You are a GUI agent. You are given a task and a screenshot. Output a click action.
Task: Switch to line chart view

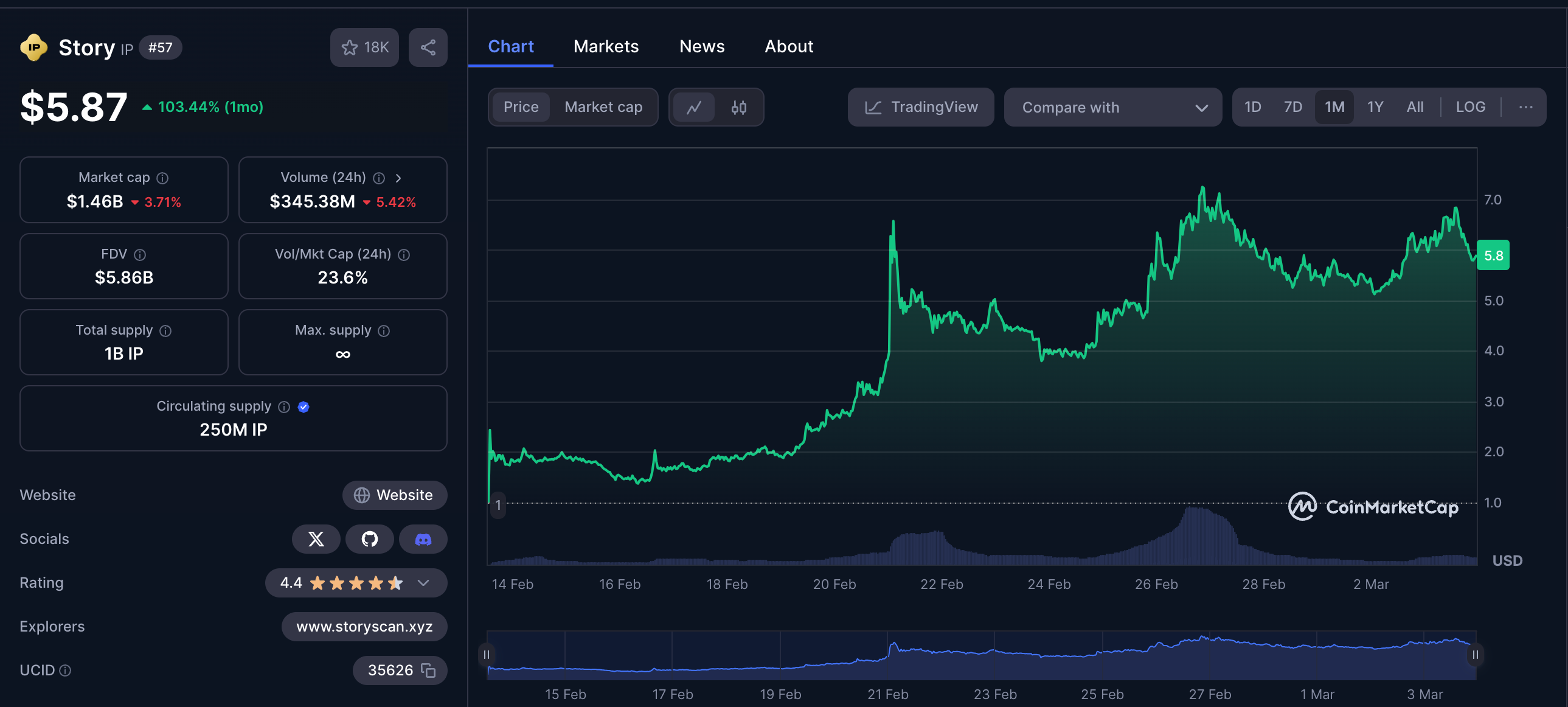click(694, 107)
